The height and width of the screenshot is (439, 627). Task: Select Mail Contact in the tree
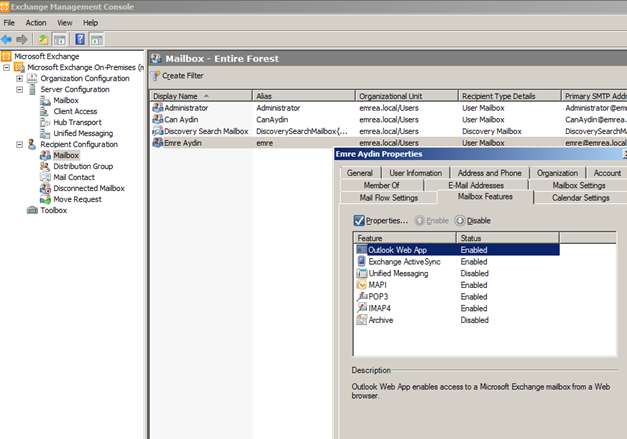74,177
